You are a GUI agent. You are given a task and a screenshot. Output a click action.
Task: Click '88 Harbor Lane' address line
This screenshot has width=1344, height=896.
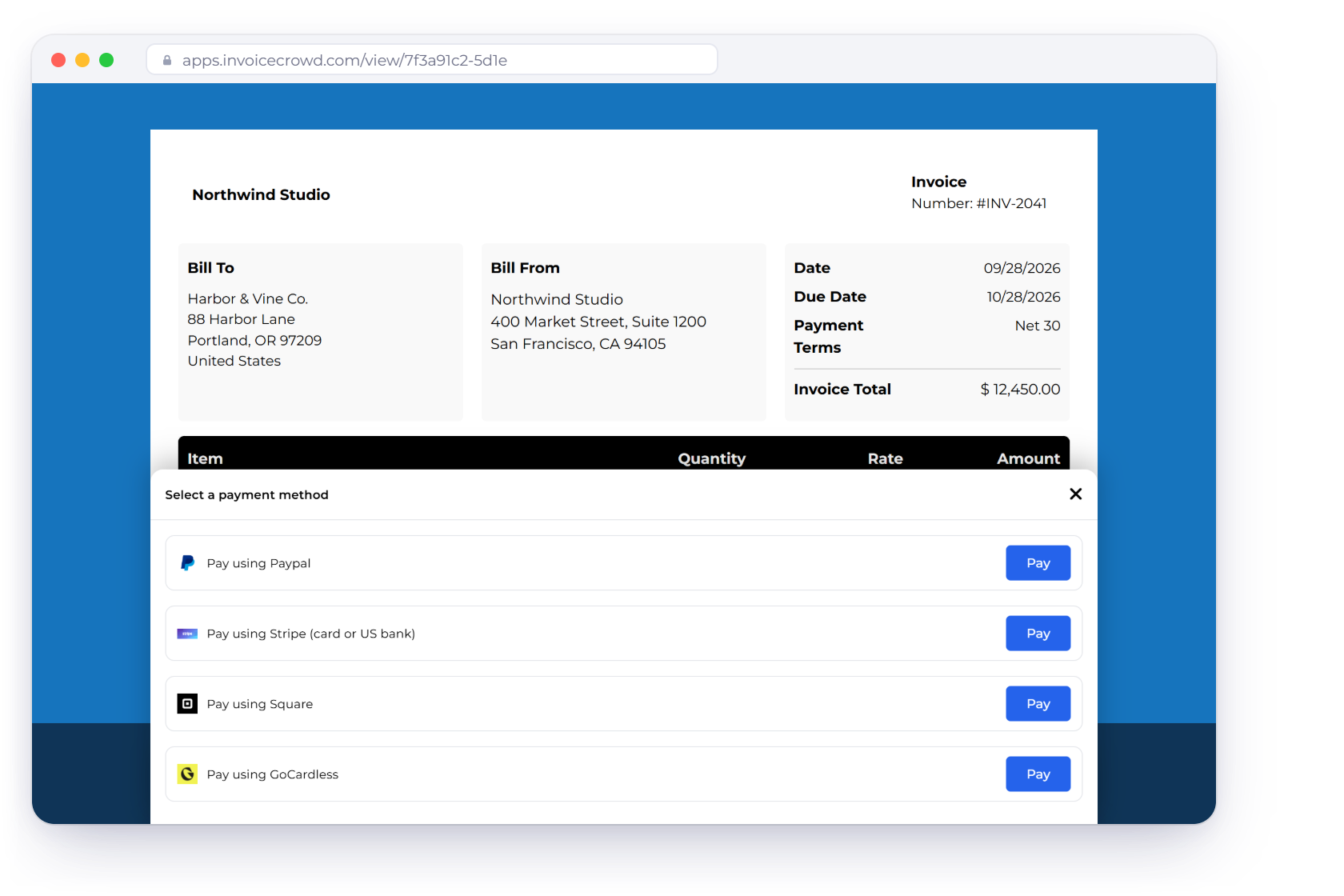[x=241, y=319]
